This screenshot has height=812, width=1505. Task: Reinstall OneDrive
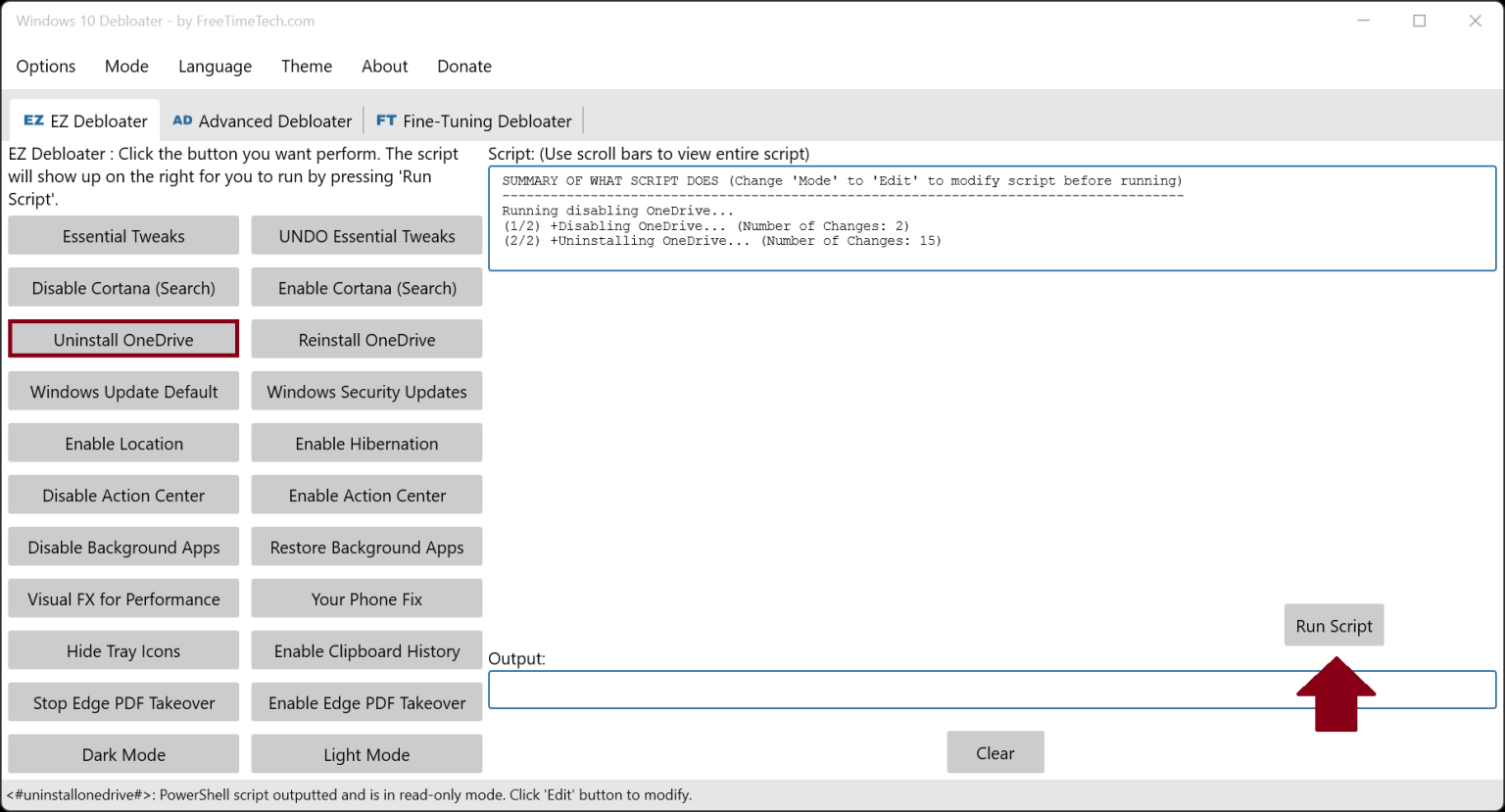pyautogui.click(x=366, y=339)
